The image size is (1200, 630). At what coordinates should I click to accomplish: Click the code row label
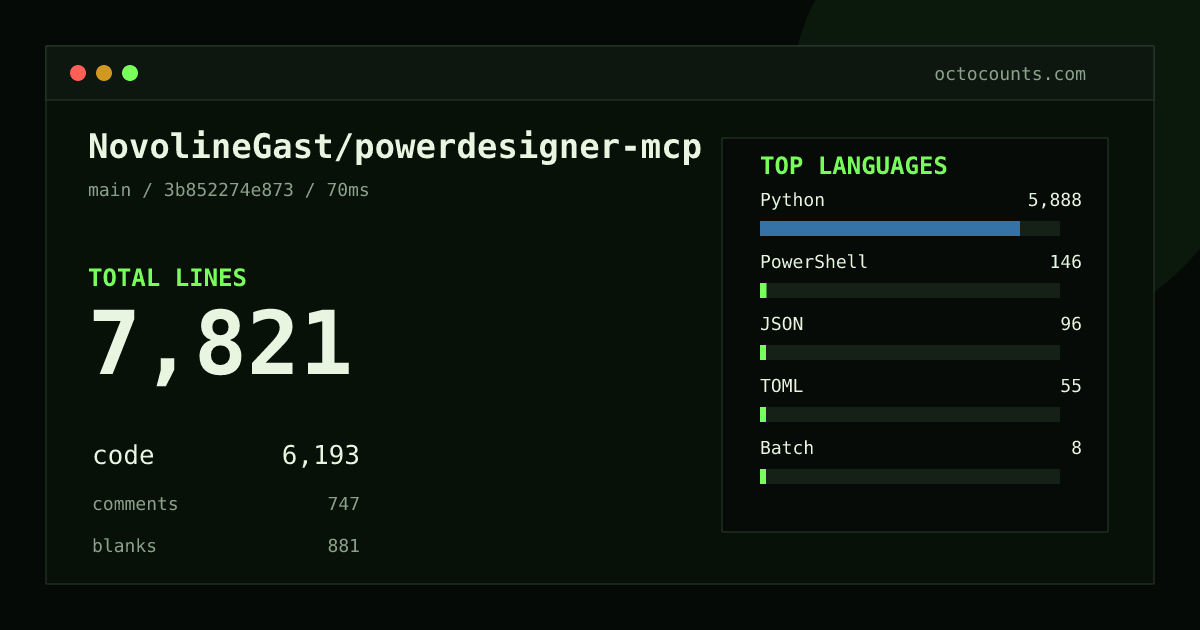pyautogui.click(x=124, y=456)
